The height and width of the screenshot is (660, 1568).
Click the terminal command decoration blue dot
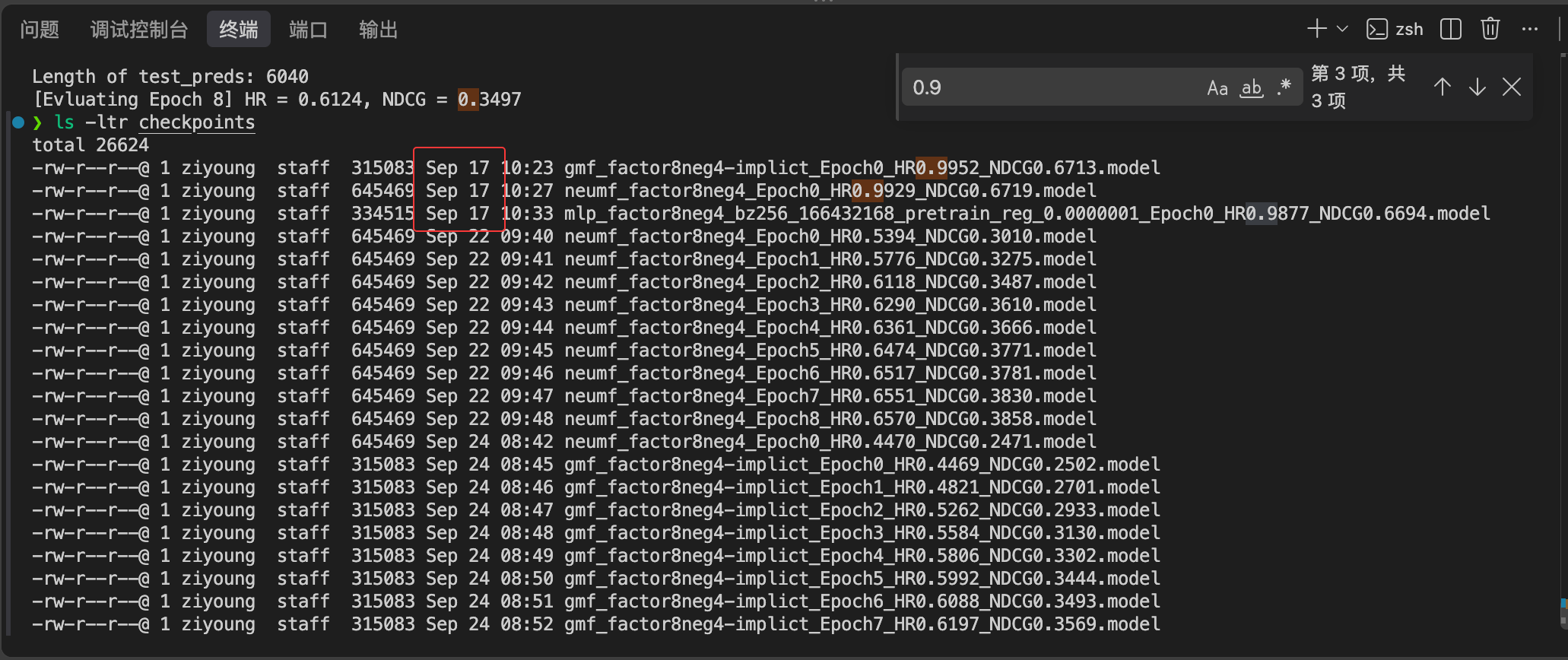point(18,122)
